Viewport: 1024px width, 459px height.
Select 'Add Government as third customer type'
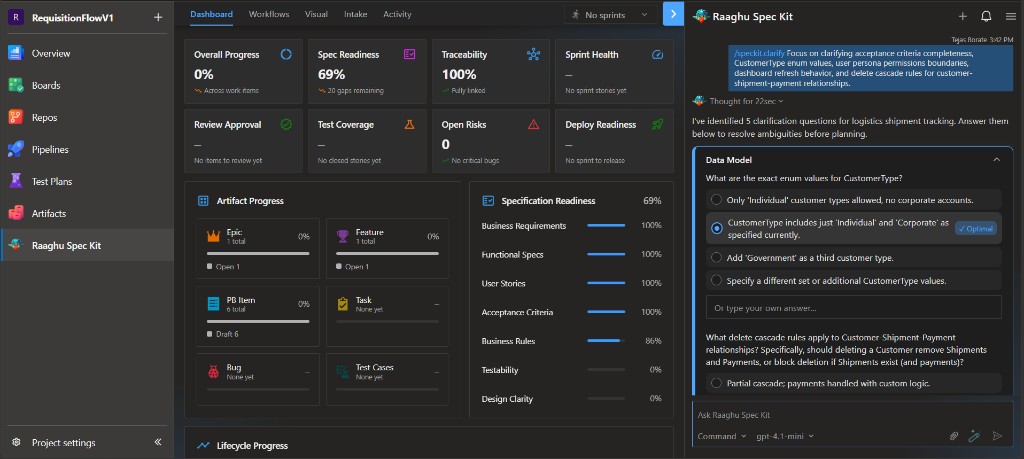click(x=854, y=258)
